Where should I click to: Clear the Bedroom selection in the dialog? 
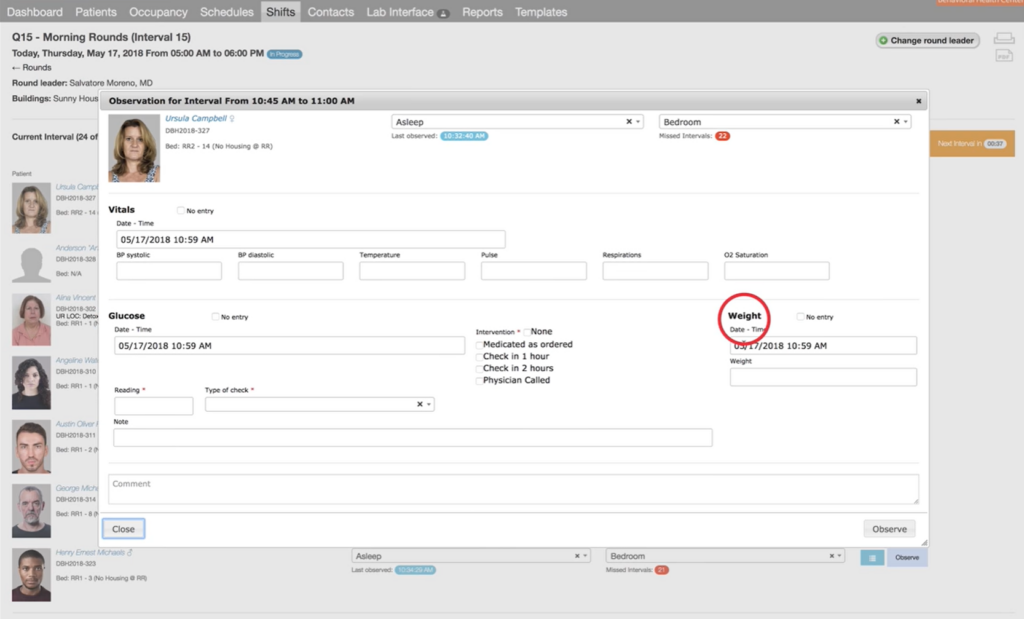coord(896,121)
